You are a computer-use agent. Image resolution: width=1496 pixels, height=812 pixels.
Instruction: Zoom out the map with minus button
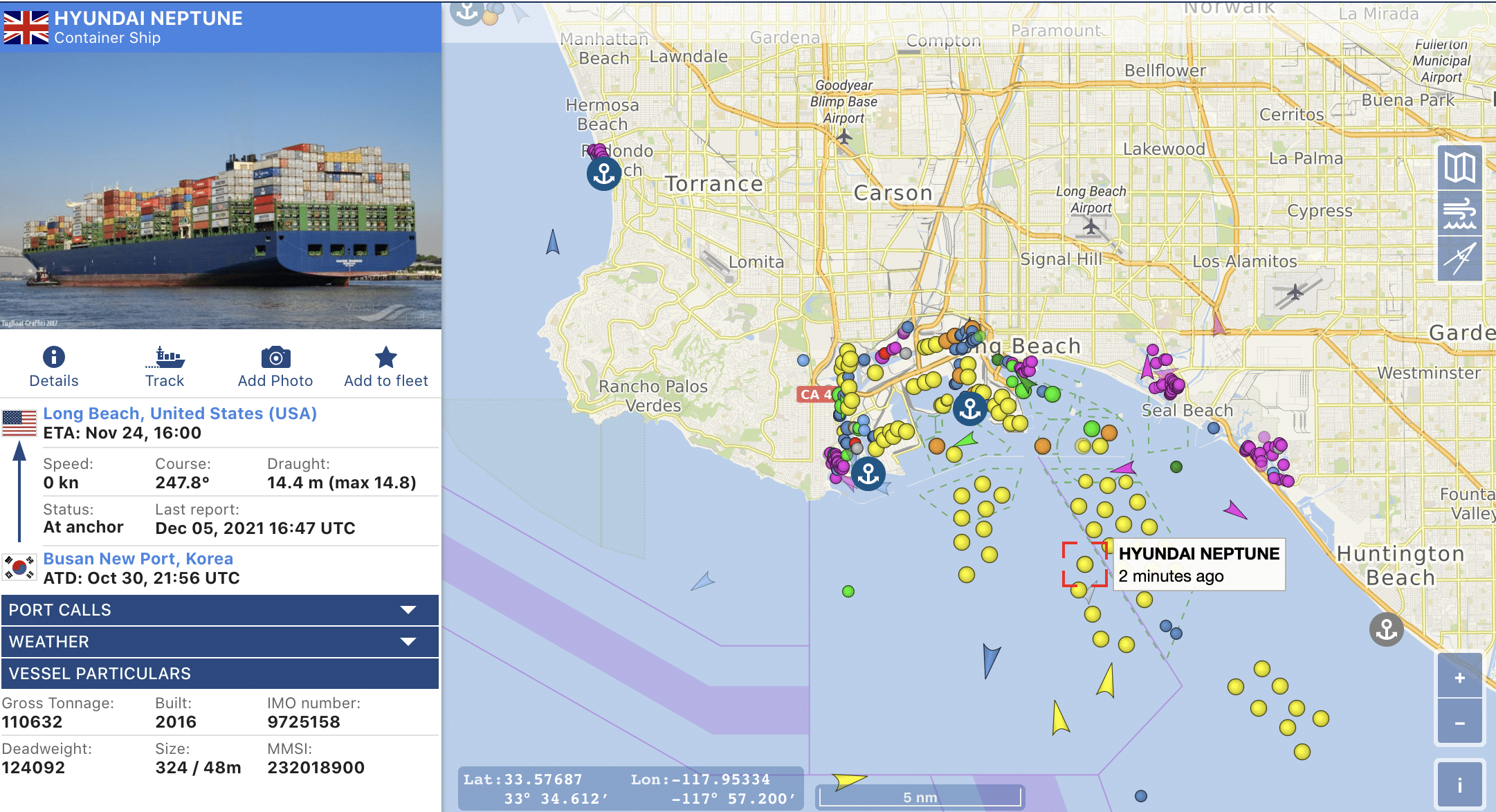(1459, 723)
